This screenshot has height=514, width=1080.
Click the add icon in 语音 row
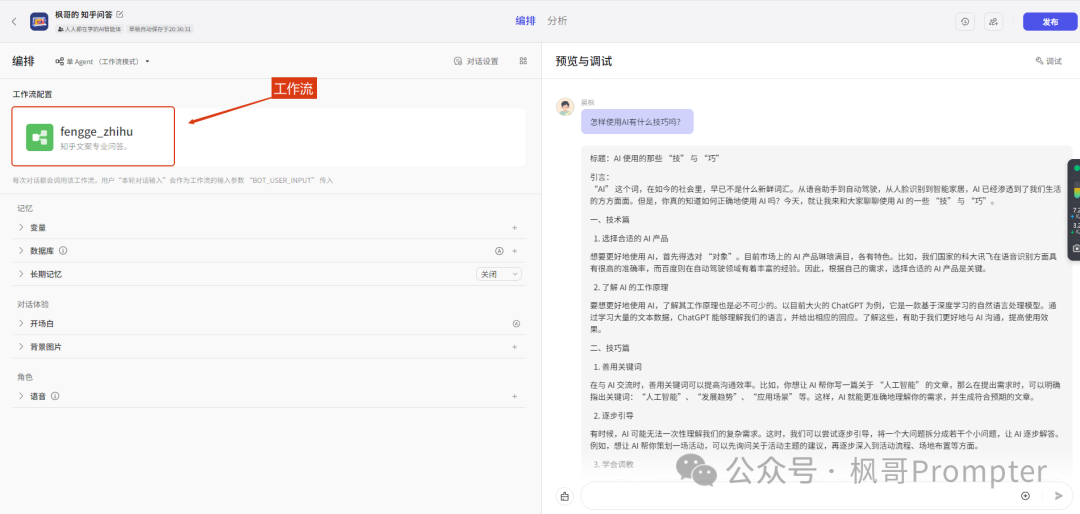(515, 396)
